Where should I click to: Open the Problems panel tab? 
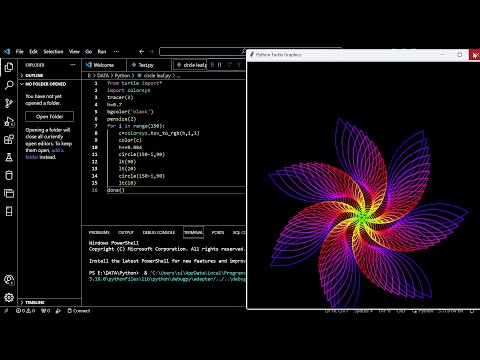[x=99, y=232]
